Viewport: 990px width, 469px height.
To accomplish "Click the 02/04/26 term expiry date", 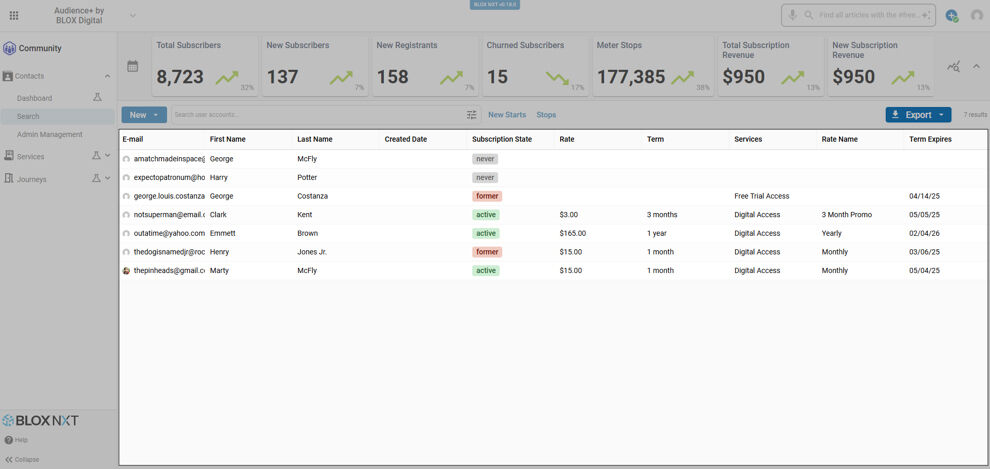I will point(924,233).
